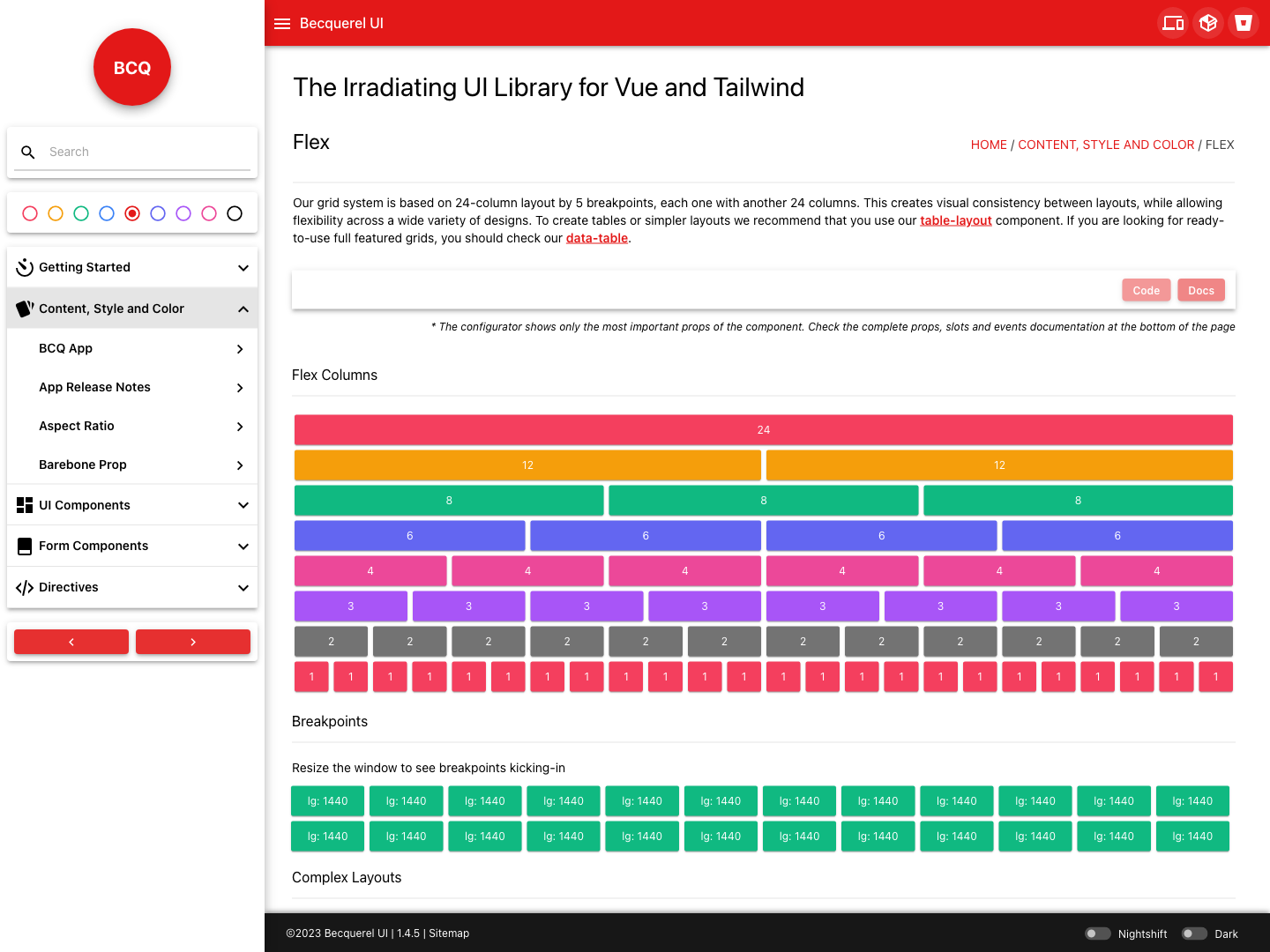Enable the Dark mode switch

(x=1194, y=933)
